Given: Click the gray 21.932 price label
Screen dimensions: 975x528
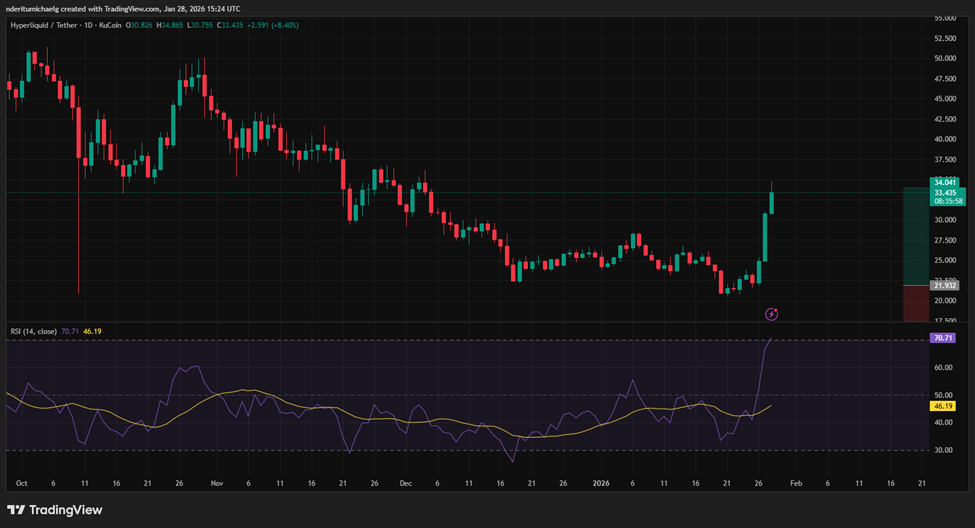Looking at the screenshot, I should click(944, 286).
